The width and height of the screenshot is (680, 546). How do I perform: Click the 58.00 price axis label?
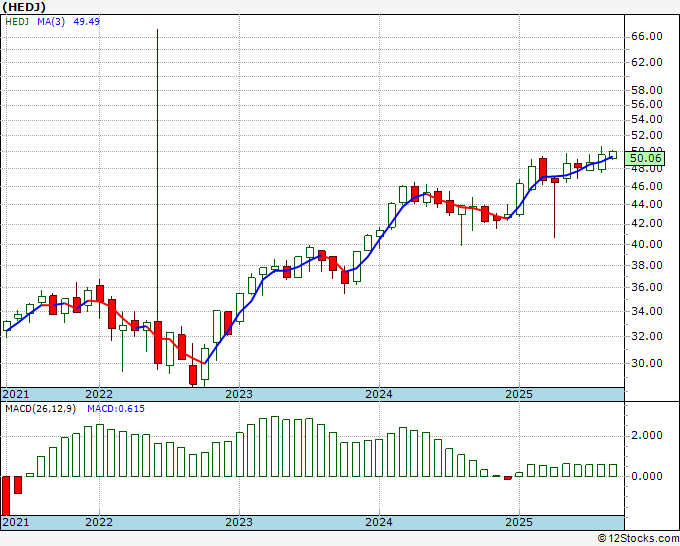click(x=647, y=90)
